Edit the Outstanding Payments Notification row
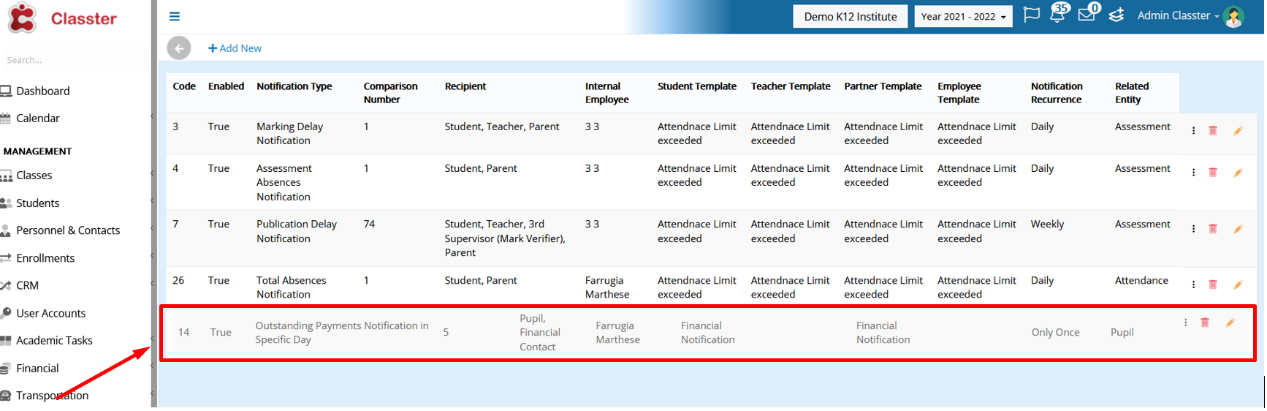Screen dimensions: 1267x411 1230,322
